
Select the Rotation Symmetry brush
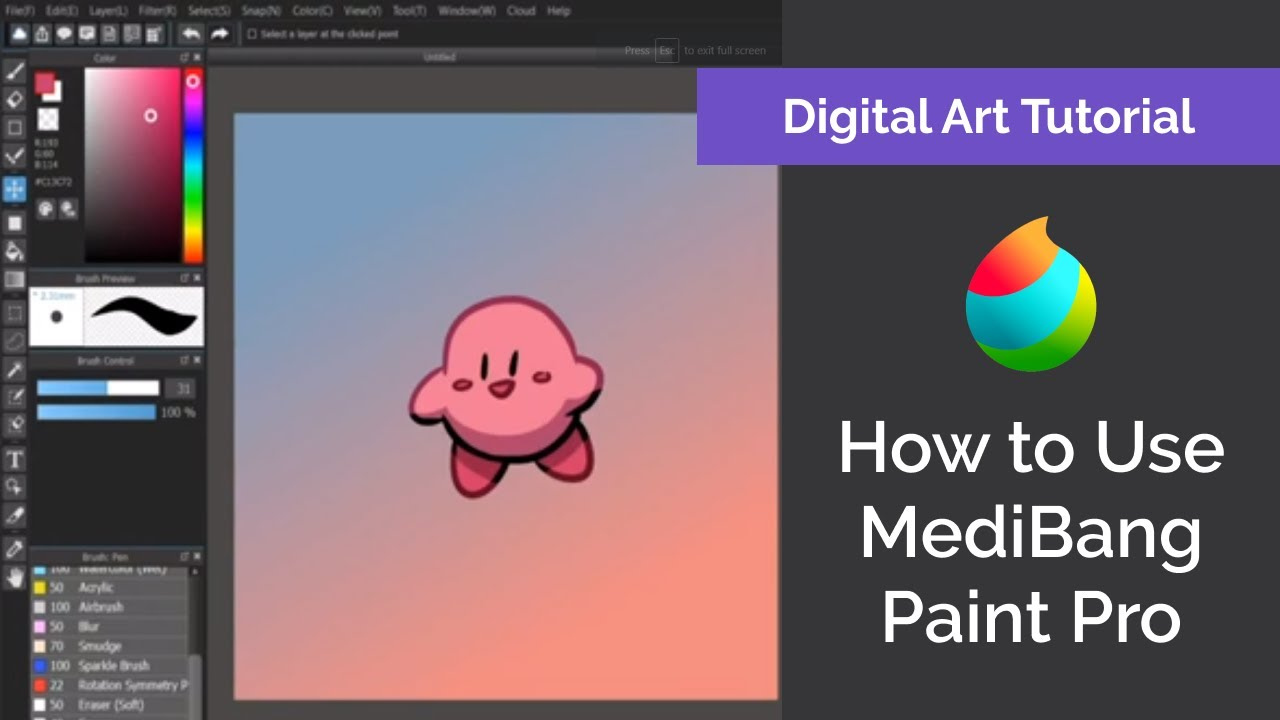pyautogui.click(x=109, y=685)
